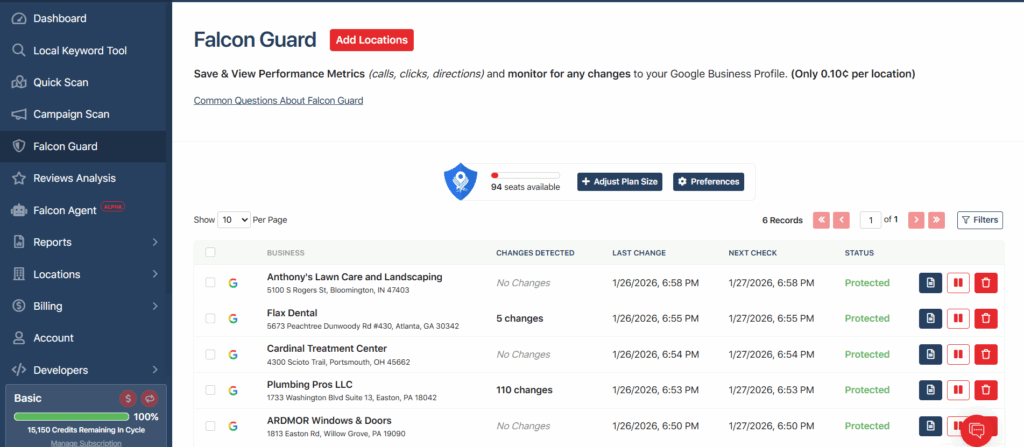Click the red Add Locations button
The width and height of the screenshot is (1024, 447).
coord(372,40)
